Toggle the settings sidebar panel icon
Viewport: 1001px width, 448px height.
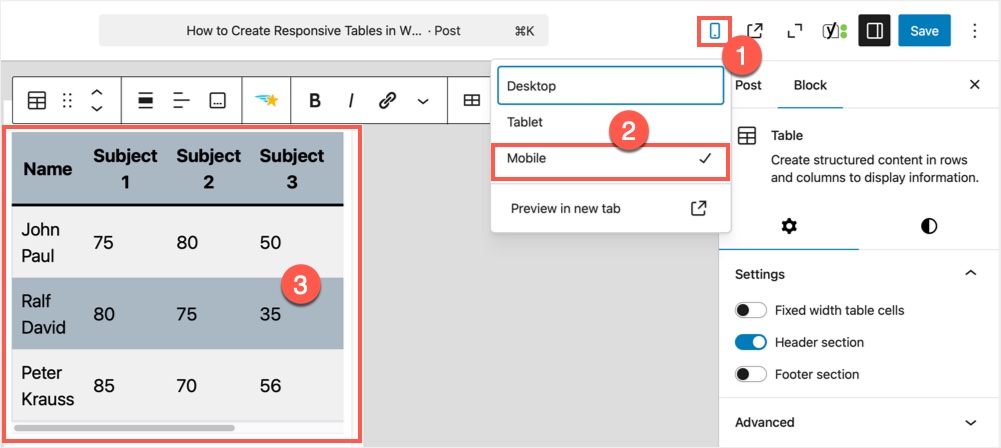click(x=874, y=31)
